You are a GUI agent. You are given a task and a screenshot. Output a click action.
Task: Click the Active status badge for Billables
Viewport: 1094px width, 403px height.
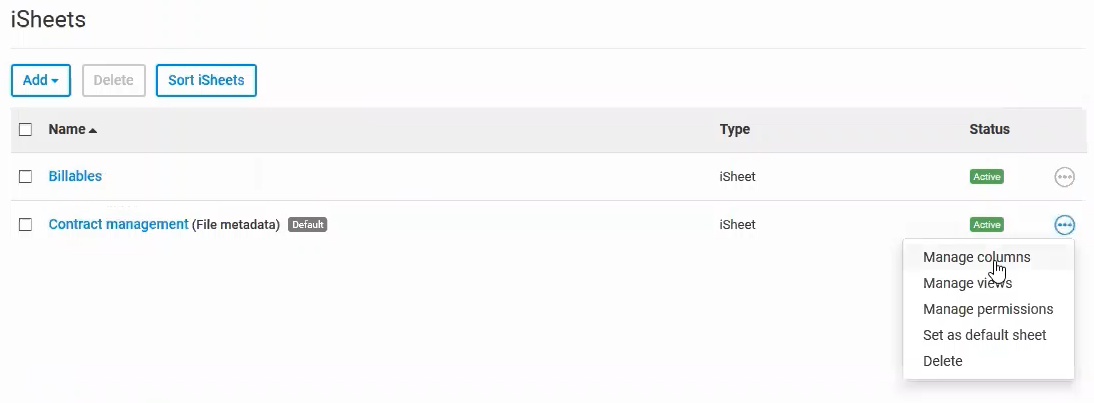point(986,177)
